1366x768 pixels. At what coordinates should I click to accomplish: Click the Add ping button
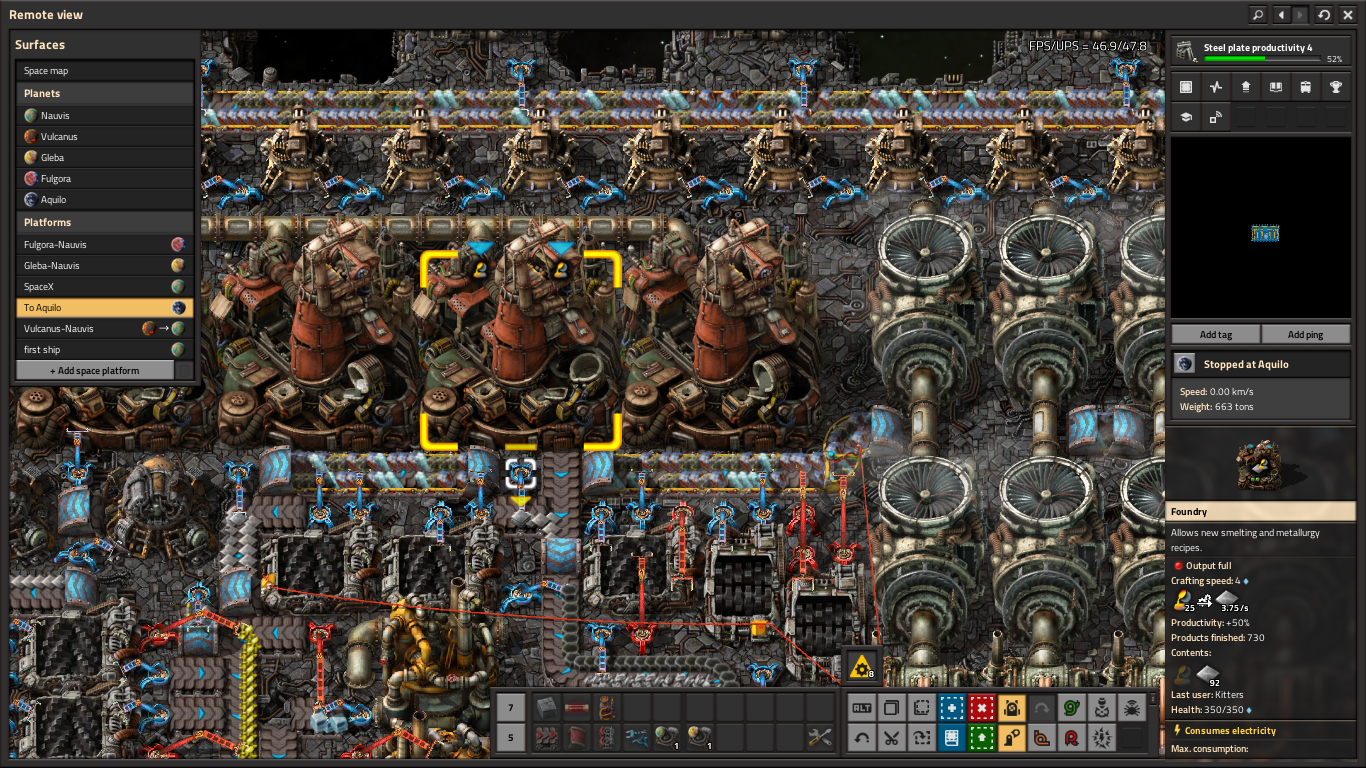pos(1305,334)
